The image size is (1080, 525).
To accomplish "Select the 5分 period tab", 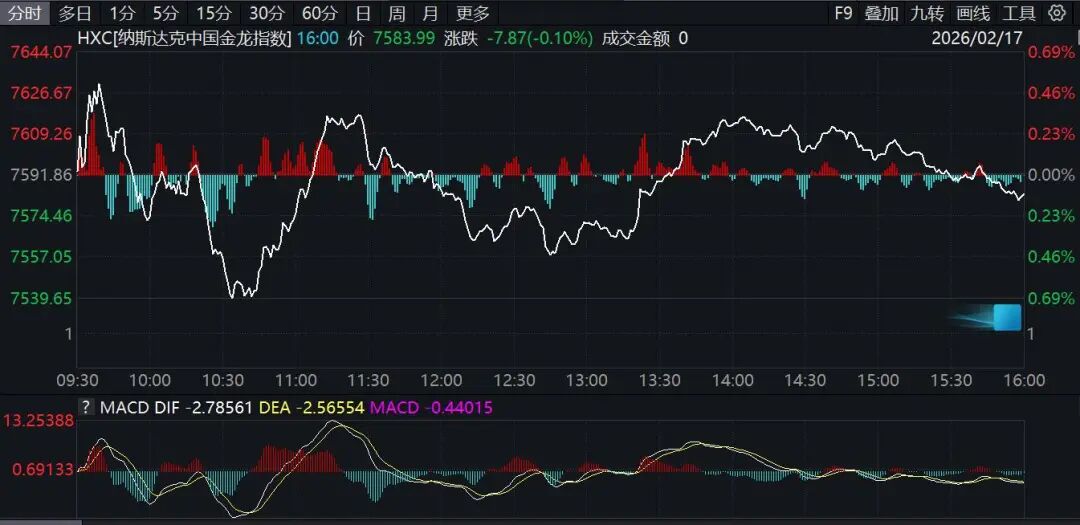I will point(166,13).
